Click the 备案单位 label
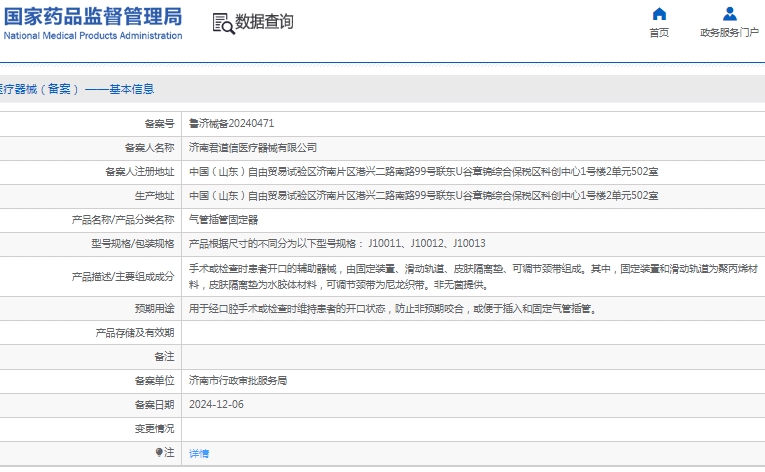This screenshot has height=472, width=765. point(154,381)
